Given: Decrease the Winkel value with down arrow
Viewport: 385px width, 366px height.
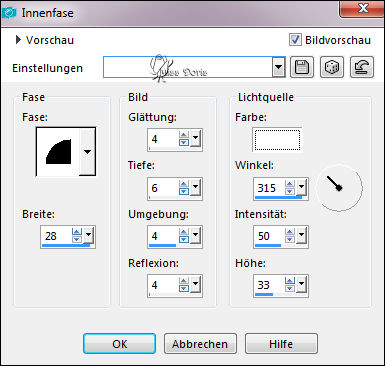Looking at the screenshot, I should coord(290,191).
